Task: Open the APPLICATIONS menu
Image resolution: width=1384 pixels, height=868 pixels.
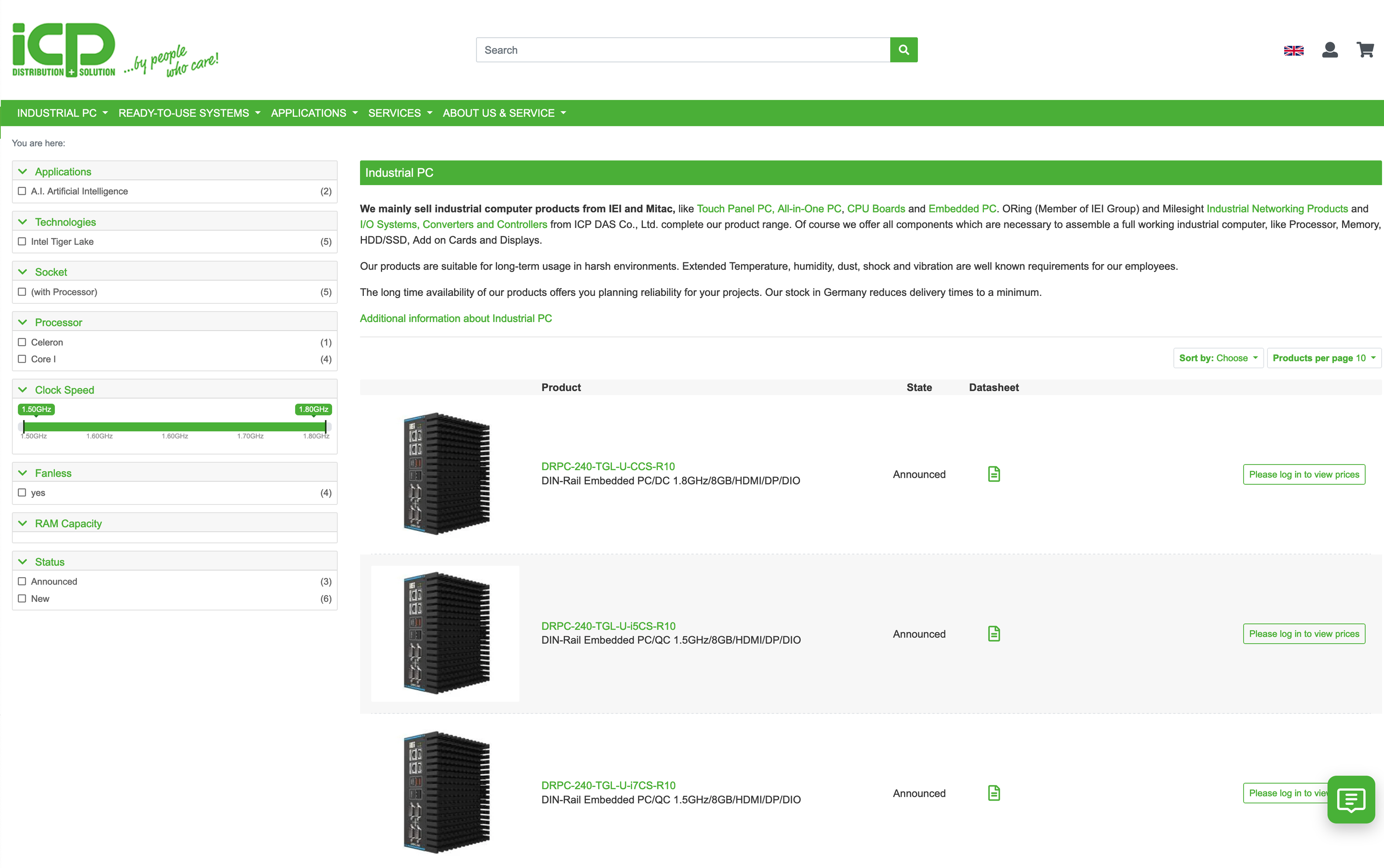Action: coord(314,113)
